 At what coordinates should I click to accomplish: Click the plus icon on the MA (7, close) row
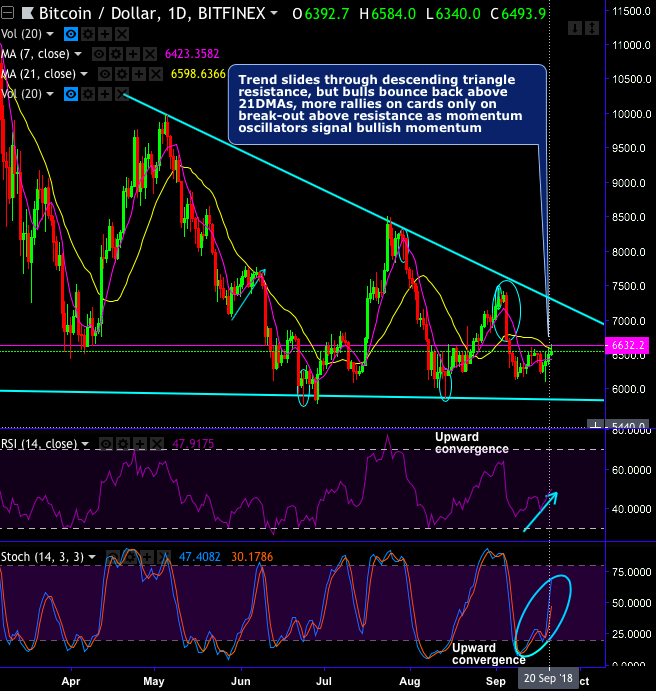click(133, 54)
